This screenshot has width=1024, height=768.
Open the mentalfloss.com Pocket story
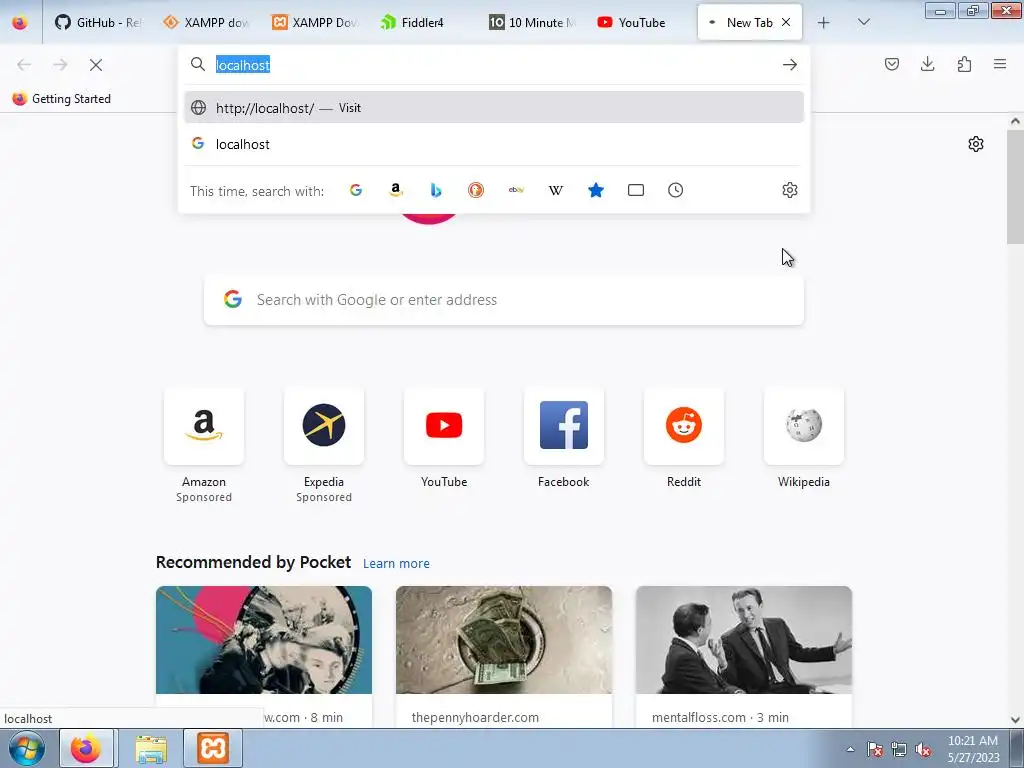pyautogui.click(x=744, y=657)
